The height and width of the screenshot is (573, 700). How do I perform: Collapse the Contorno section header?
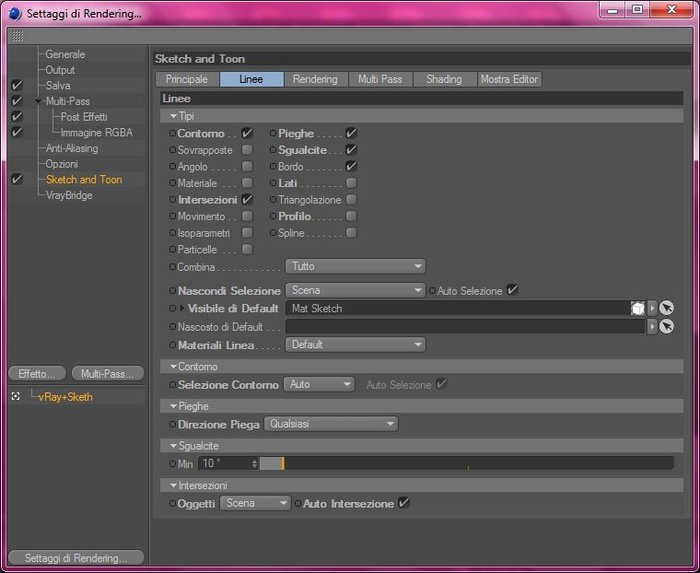coord(174,367)
